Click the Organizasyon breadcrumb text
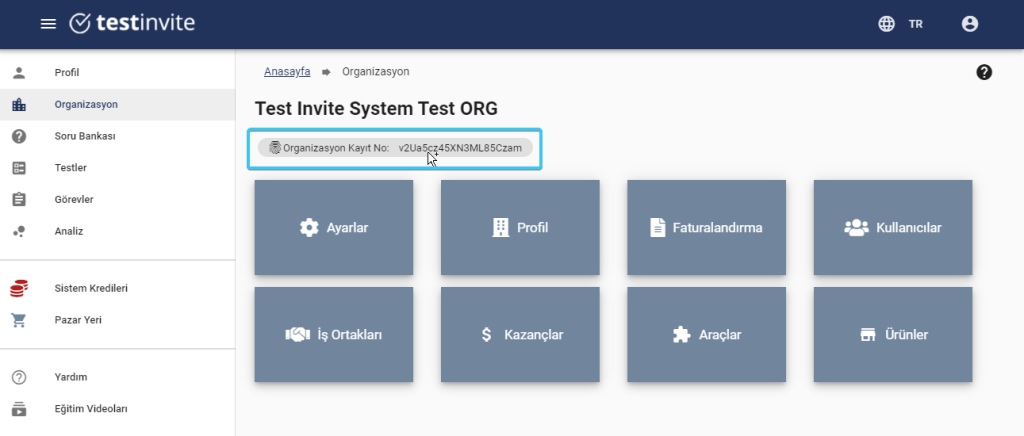1024x436 pixels. coord(376,72)
